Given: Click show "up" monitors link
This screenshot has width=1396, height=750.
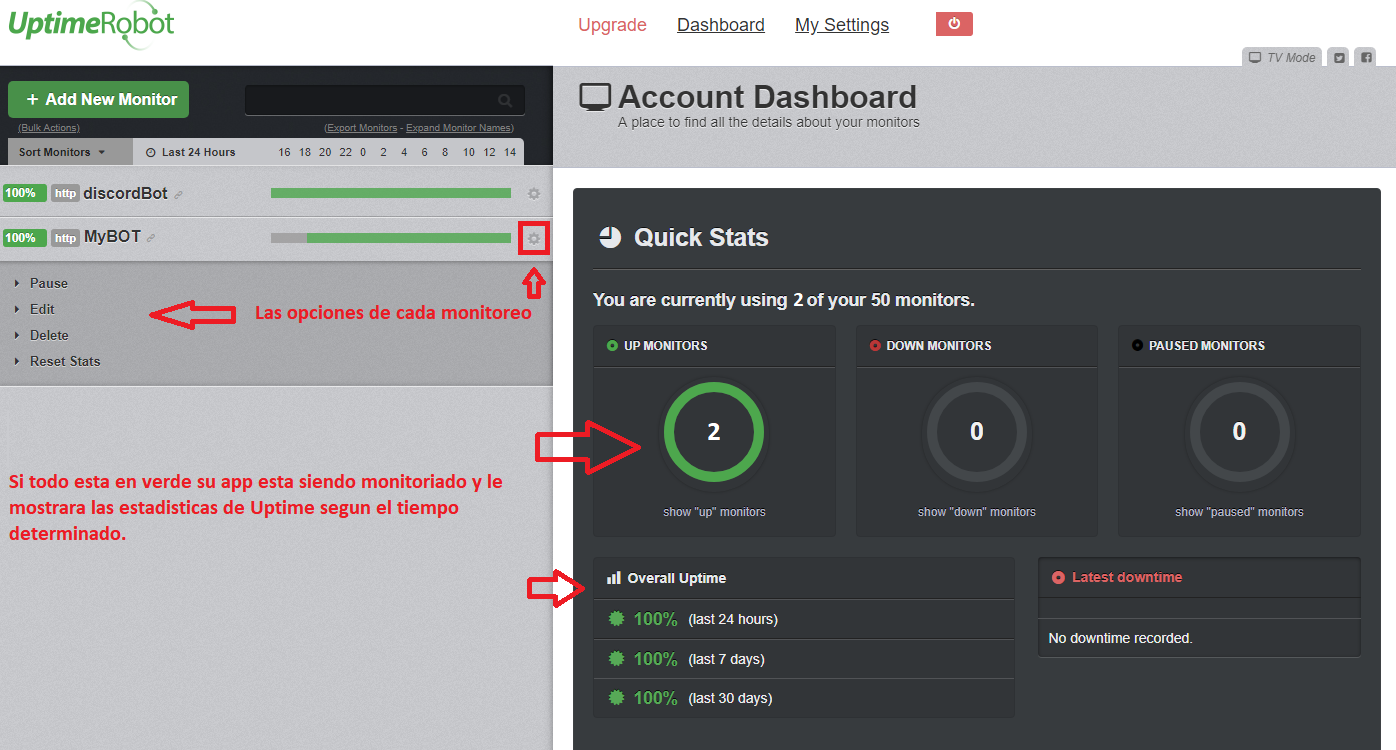Looking at the screenshot, I should point(714,512).
